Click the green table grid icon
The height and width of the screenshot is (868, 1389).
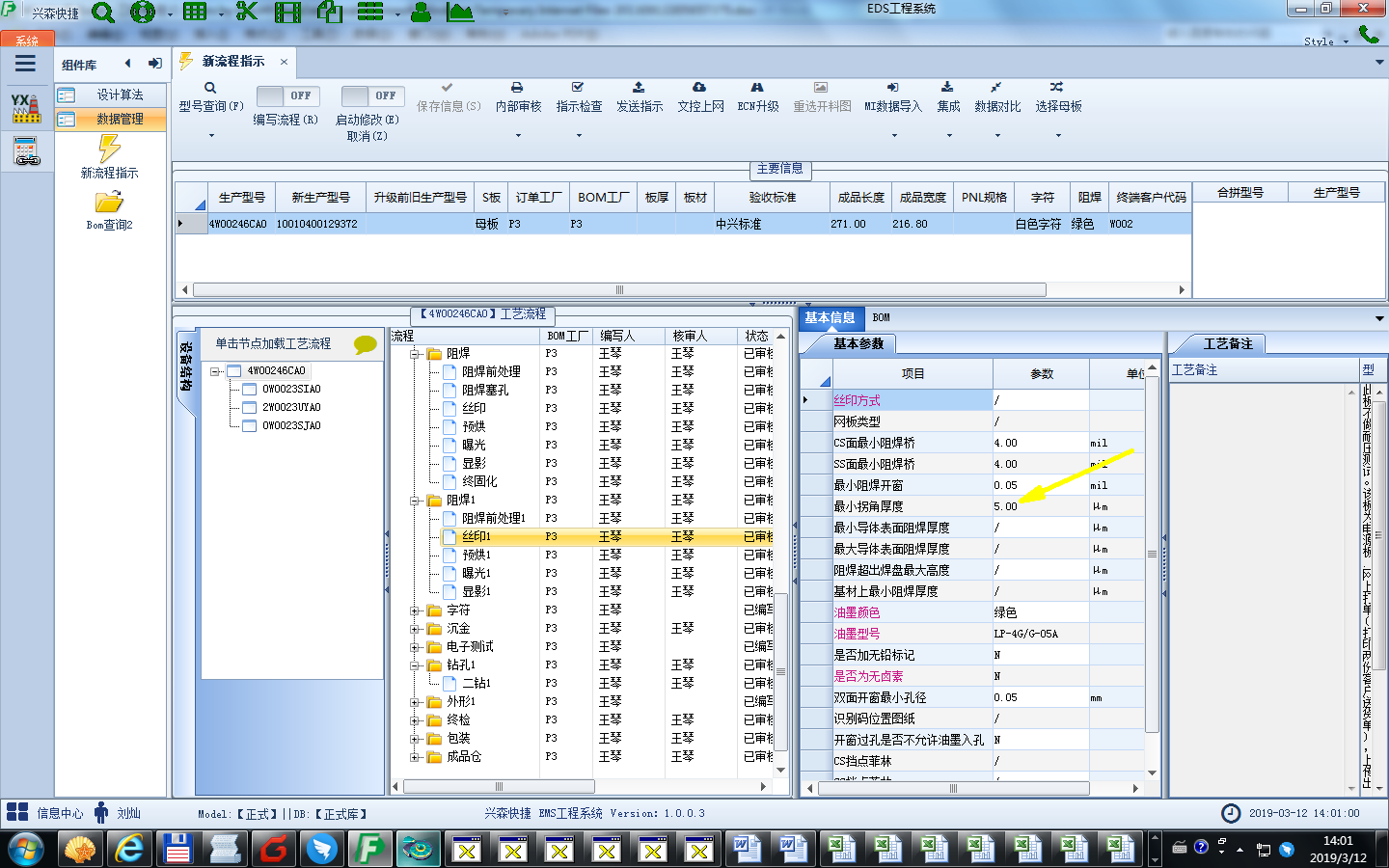click(x=195, y=12)
